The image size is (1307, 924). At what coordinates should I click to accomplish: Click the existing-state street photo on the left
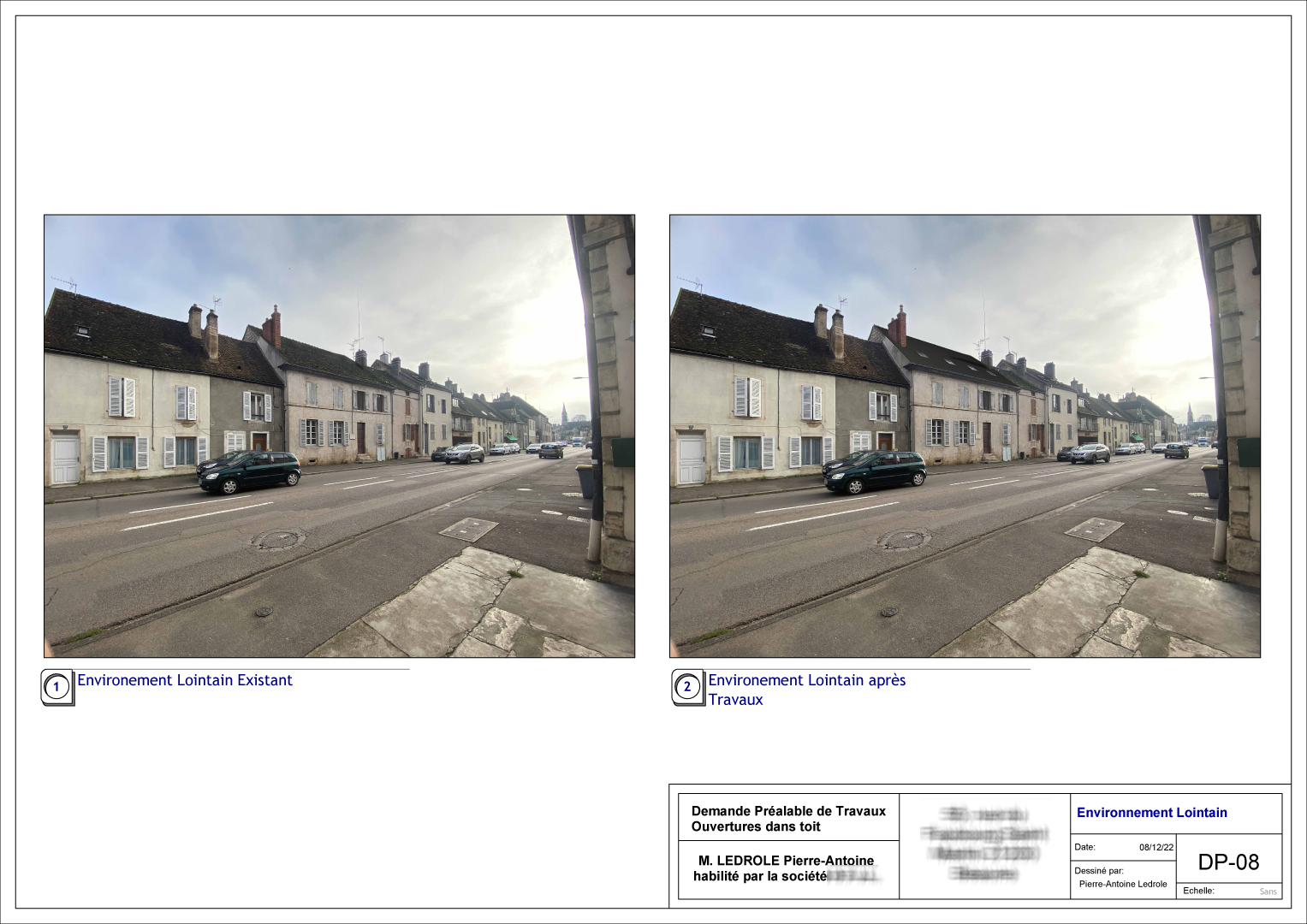[339, 435]
